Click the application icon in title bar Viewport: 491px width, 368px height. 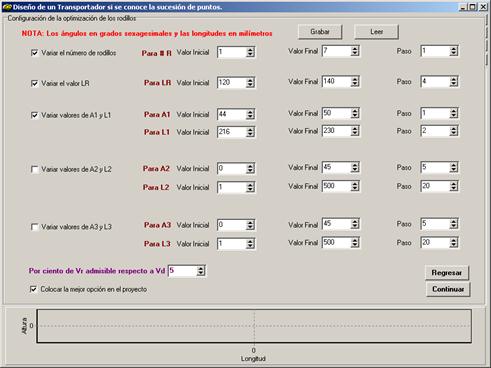pyautogui.click(x=7, y=7)
